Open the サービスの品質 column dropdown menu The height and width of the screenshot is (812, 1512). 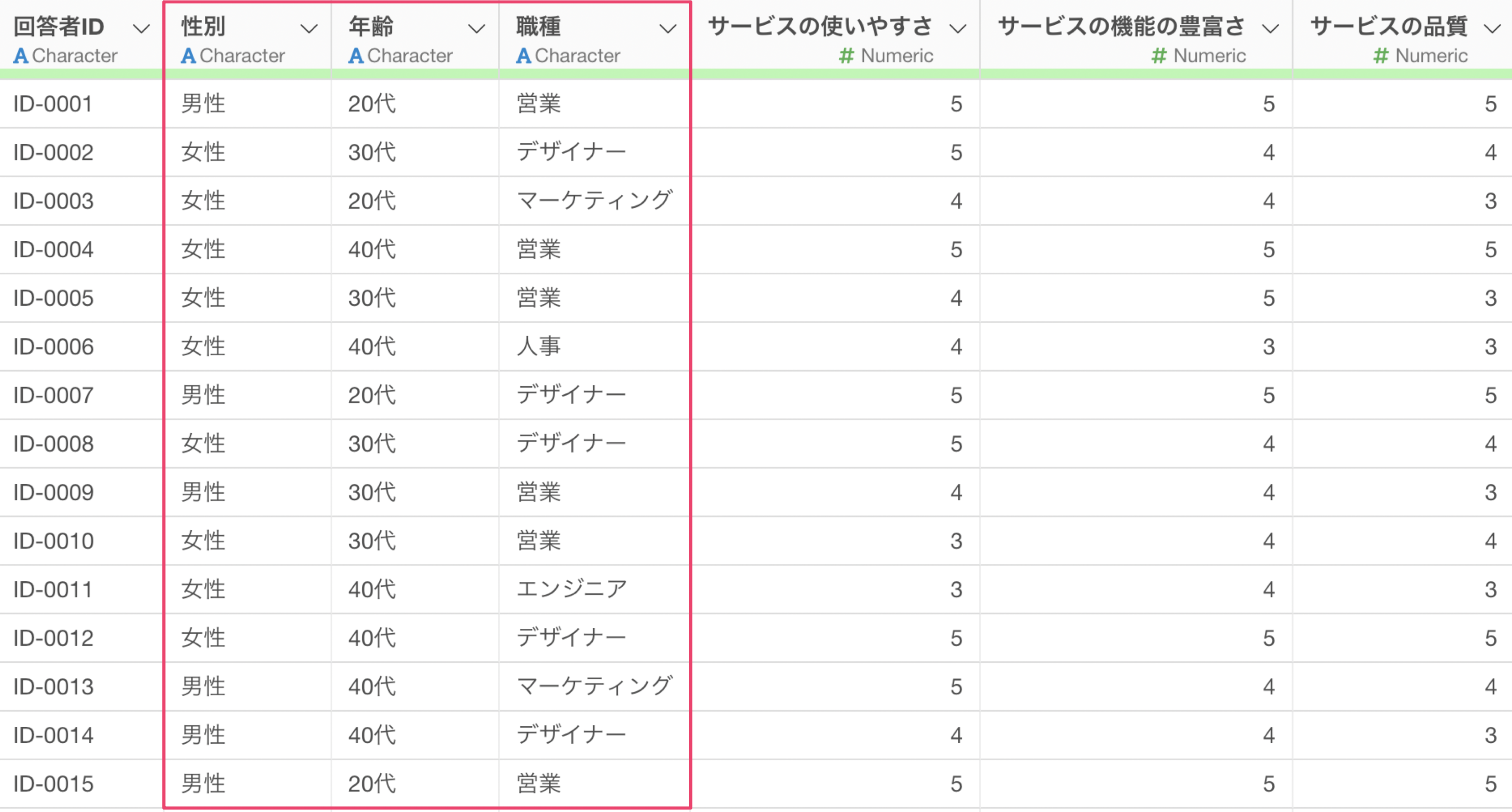click(x=1493, y=28)
